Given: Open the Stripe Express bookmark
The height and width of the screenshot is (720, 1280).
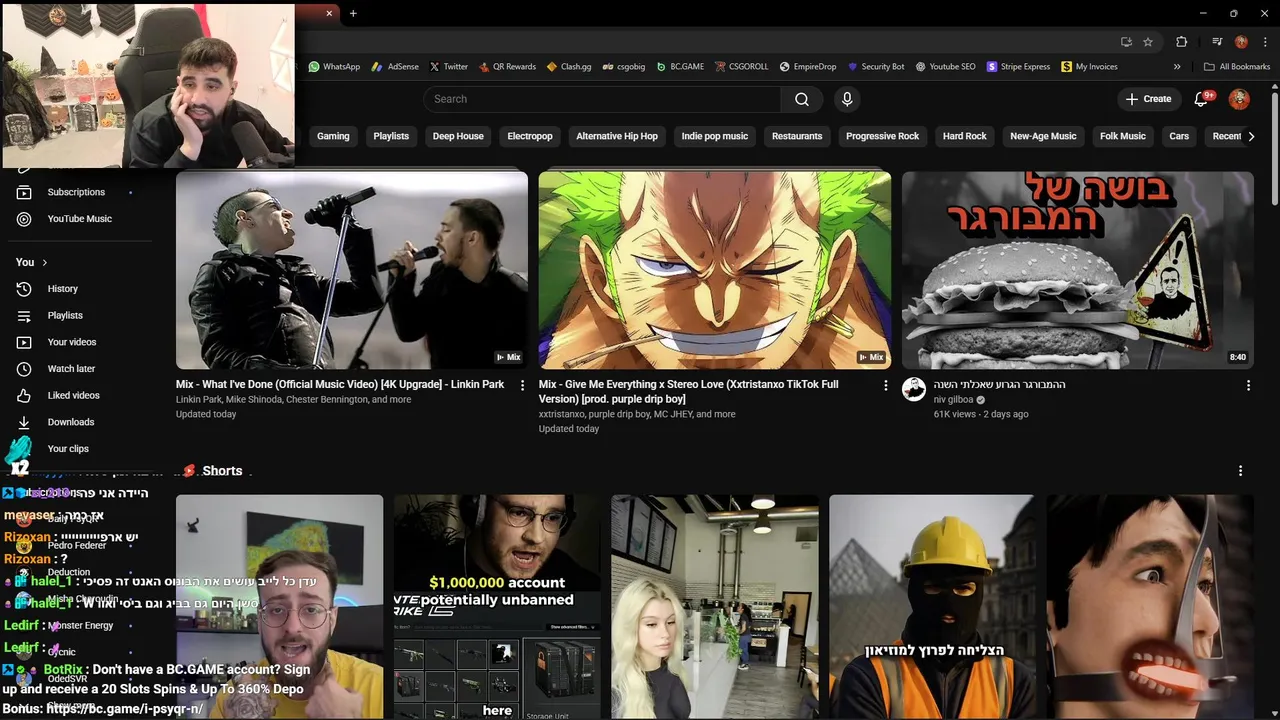Looking at the screenshot, I should pos(1018,67).
